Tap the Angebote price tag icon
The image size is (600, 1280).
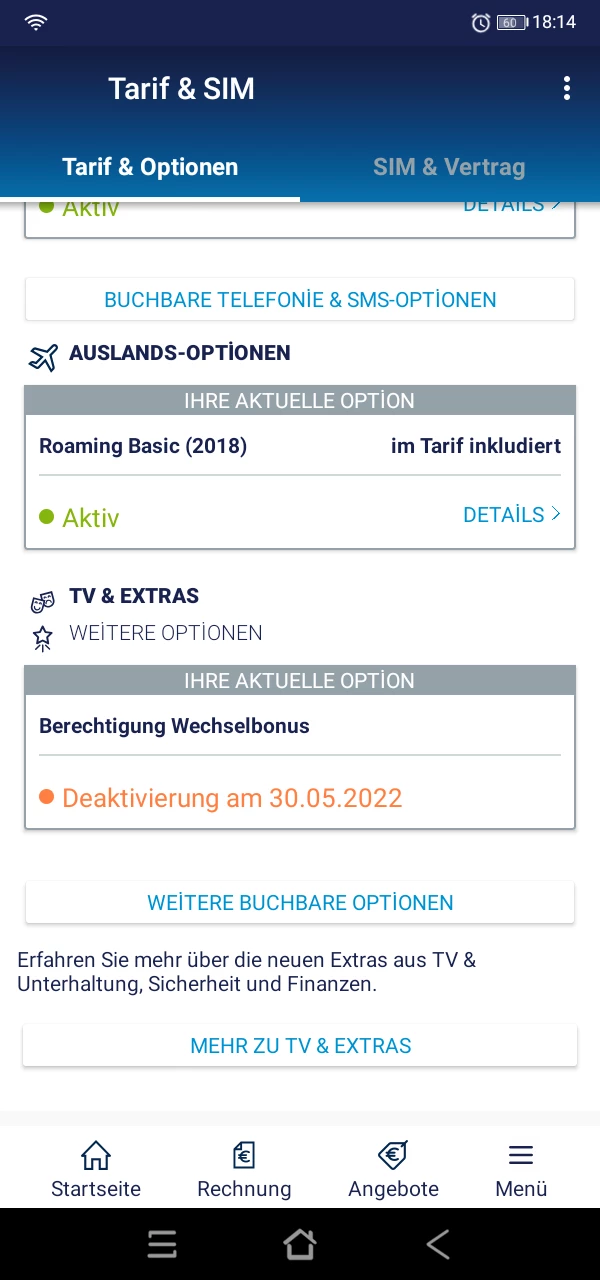tap(393, 1156)
